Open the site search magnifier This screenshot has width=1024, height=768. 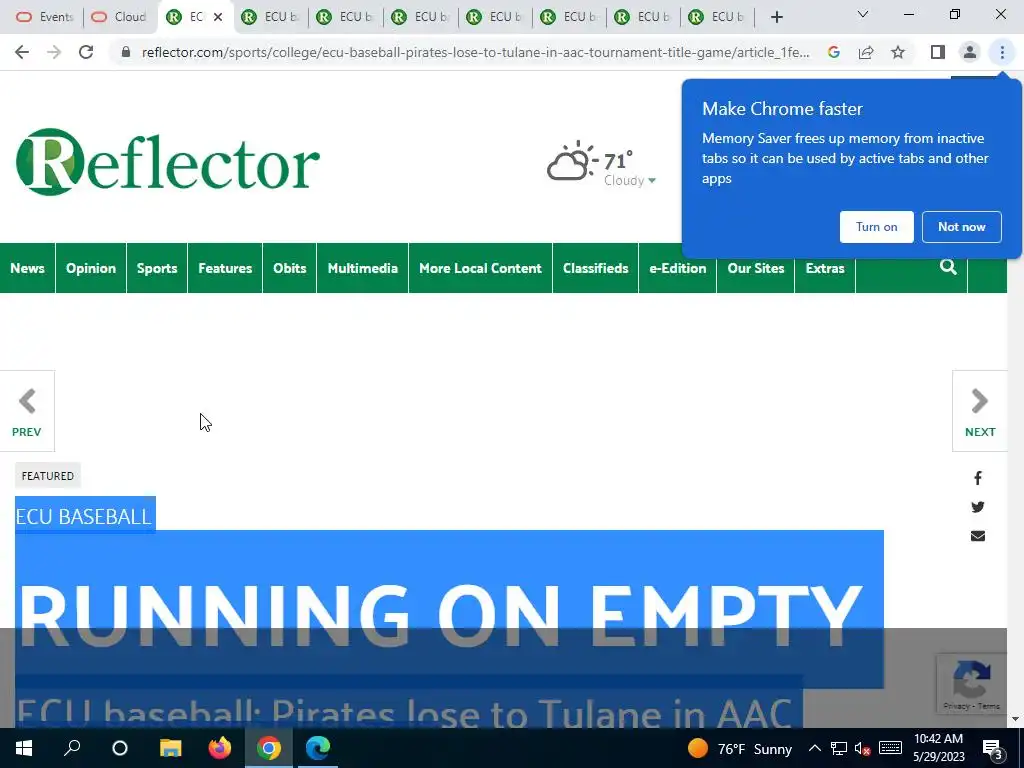[948, 266]
